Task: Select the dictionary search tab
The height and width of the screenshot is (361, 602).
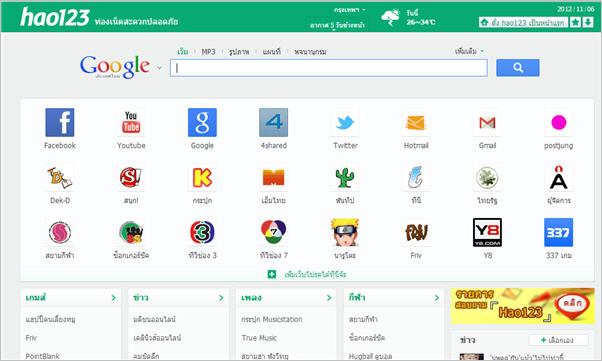Action: [x=310, y=51]
